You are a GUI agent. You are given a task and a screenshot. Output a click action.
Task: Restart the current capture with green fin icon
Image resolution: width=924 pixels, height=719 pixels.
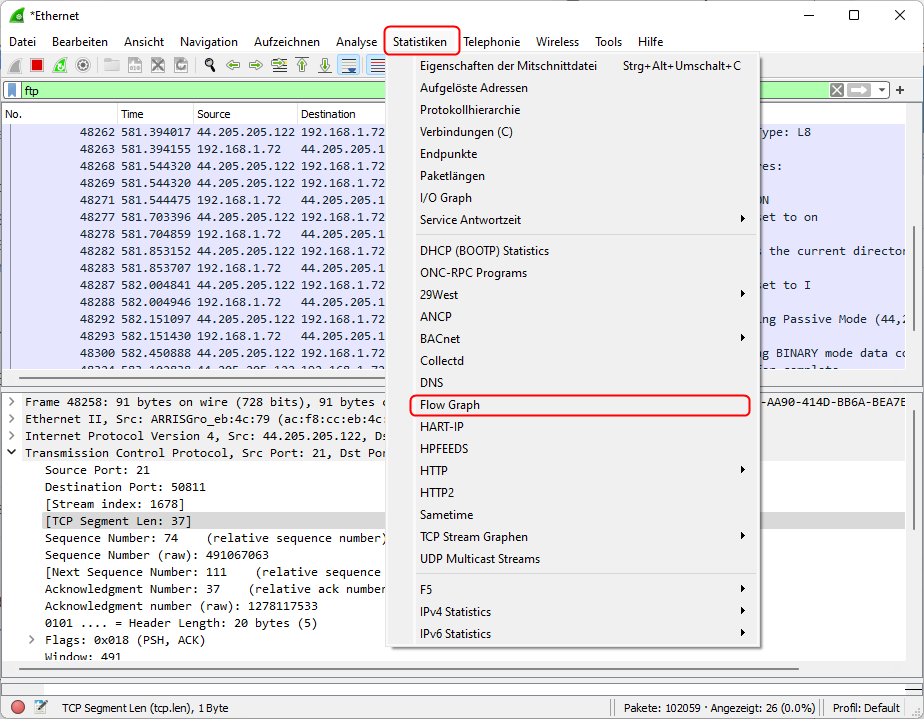(x=60, y=65)
